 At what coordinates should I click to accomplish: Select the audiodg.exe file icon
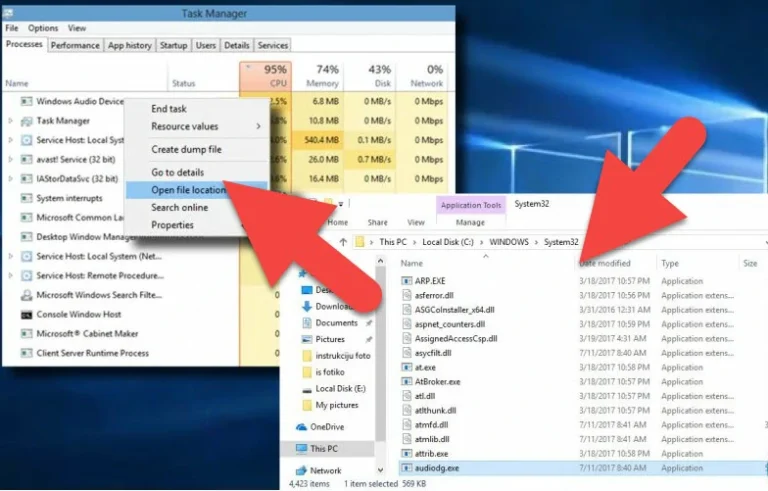[406, 468]
